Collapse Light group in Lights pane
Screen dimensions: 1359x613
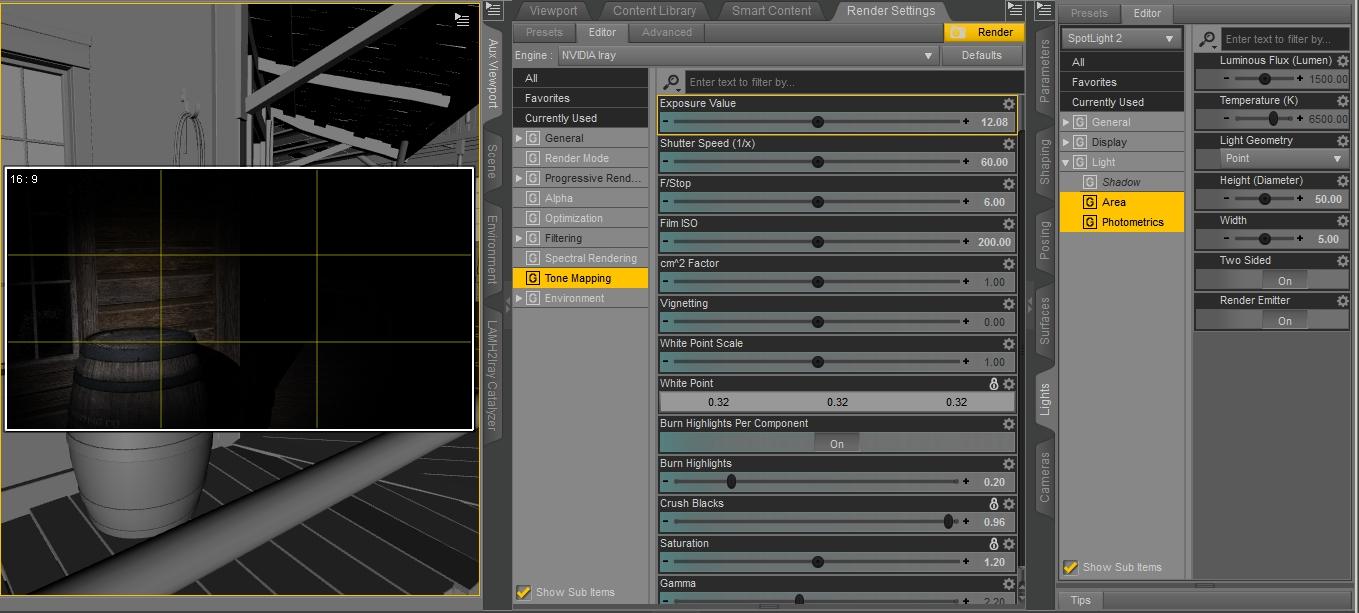point(1066,162)
